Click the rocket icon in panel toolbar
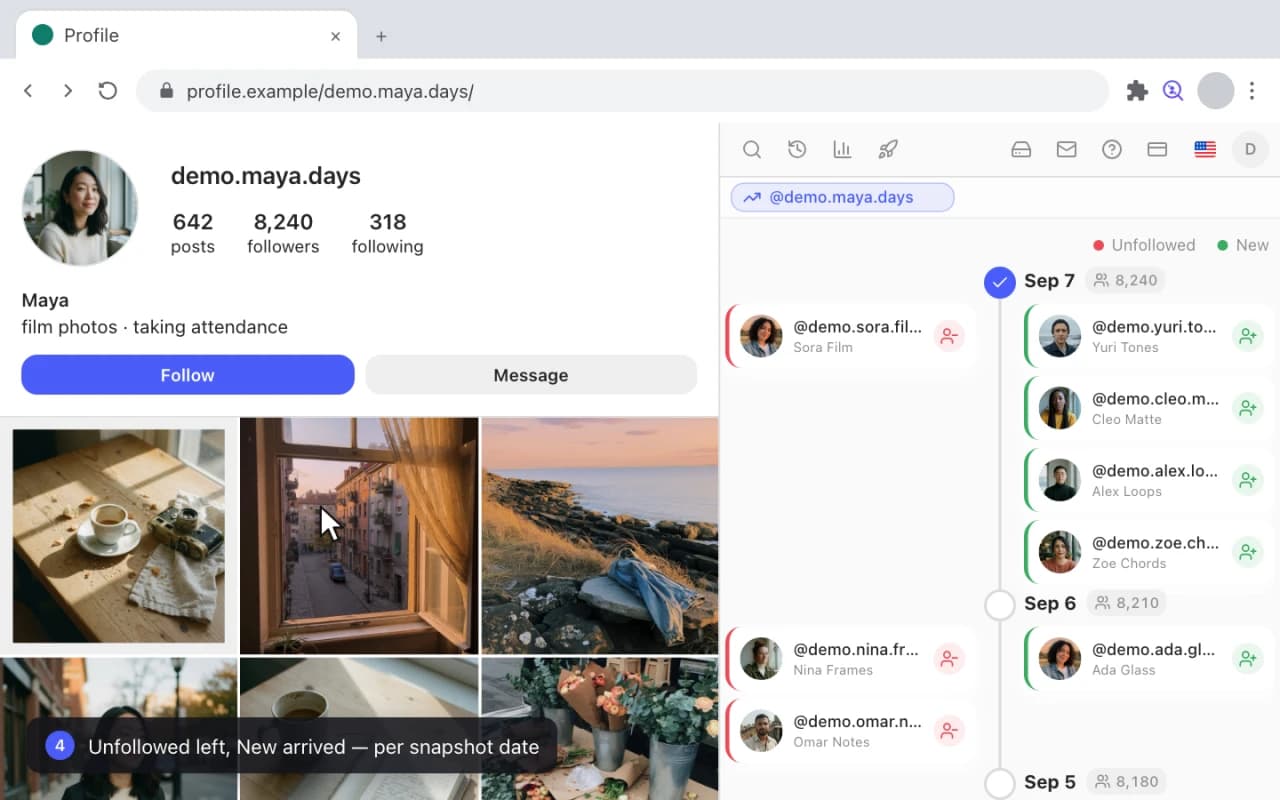Image resolution: width=1280 pixels, height=800 pixels. tap(888, 150)
